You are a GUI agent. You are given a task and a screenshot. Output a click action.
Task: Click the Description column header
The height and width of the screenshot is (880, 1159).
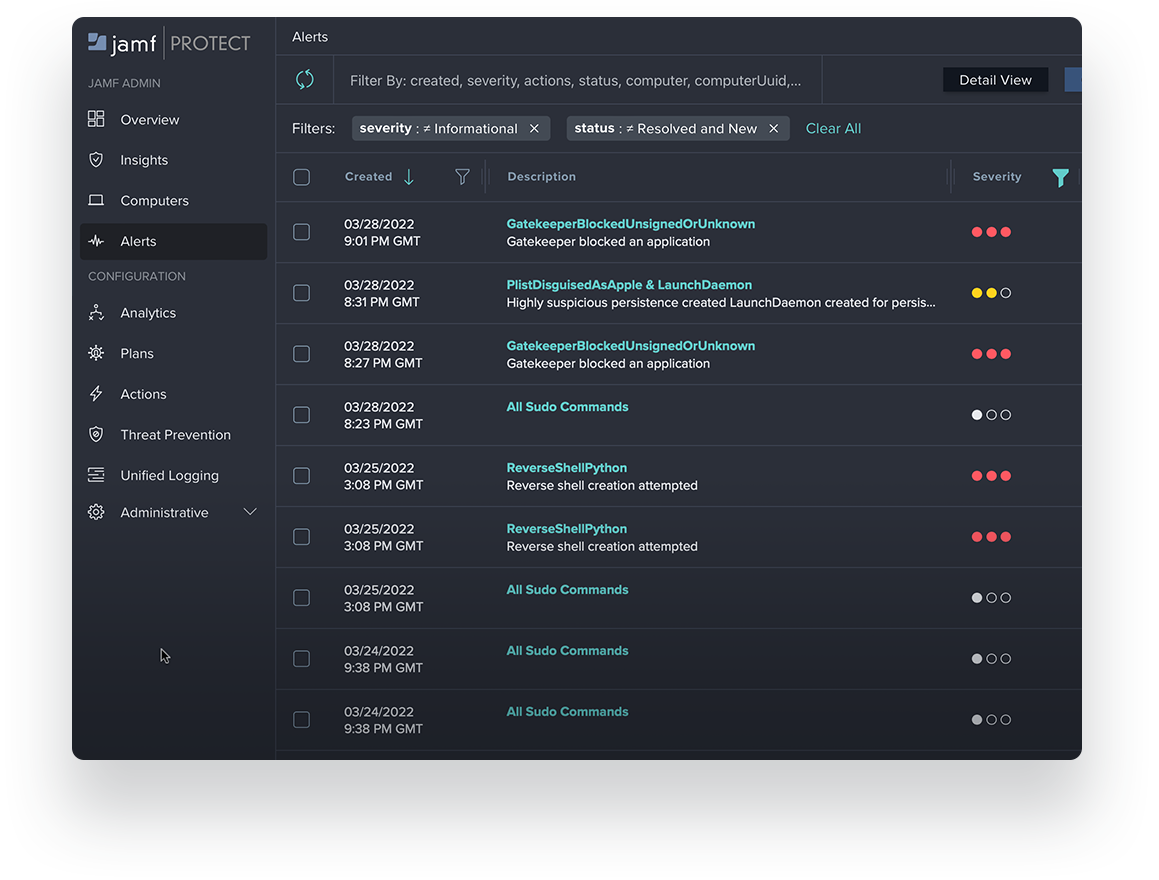(541, 177)
